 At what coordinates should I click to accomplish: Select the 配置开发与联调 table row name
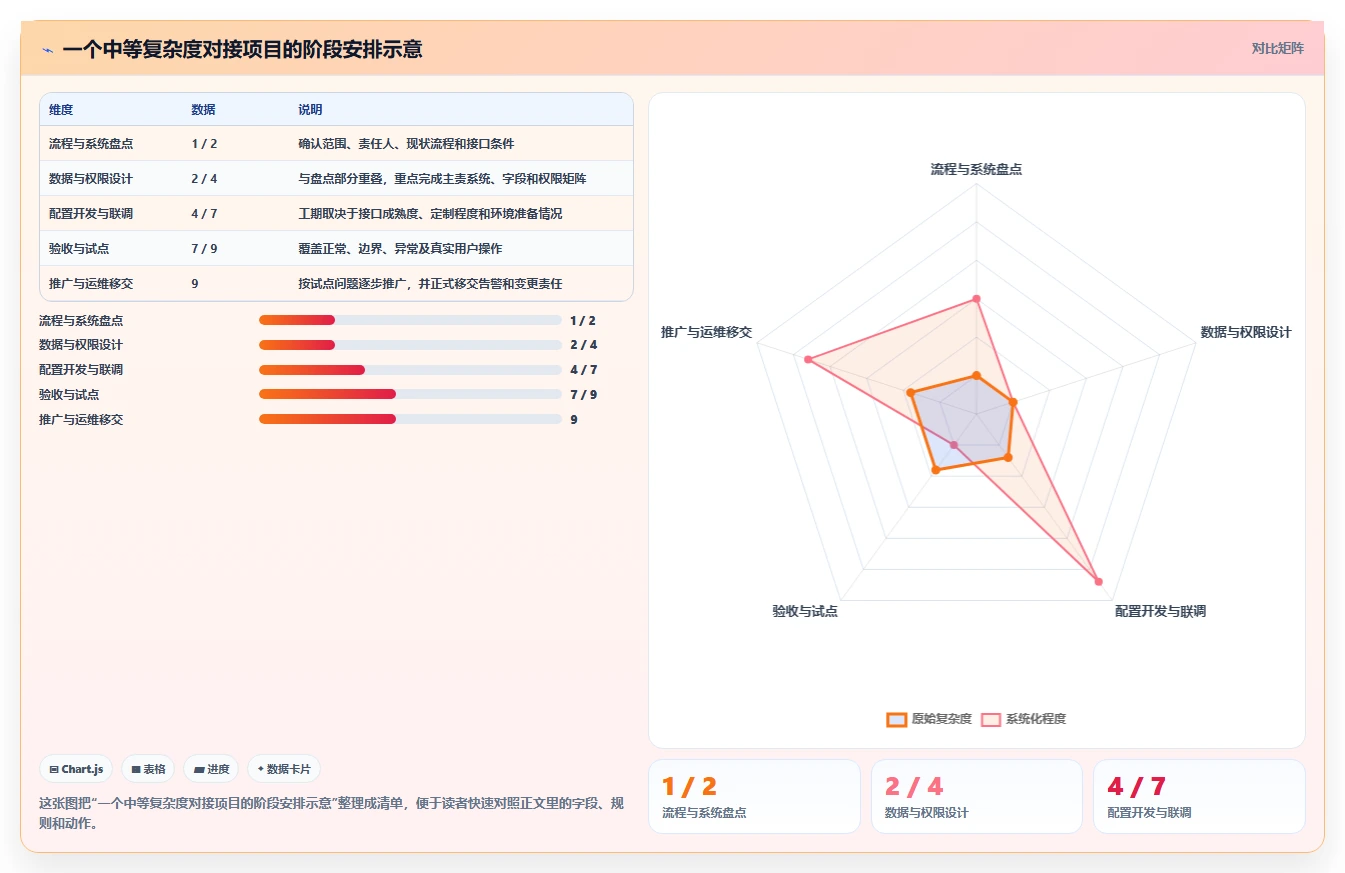tap(91, 214)
